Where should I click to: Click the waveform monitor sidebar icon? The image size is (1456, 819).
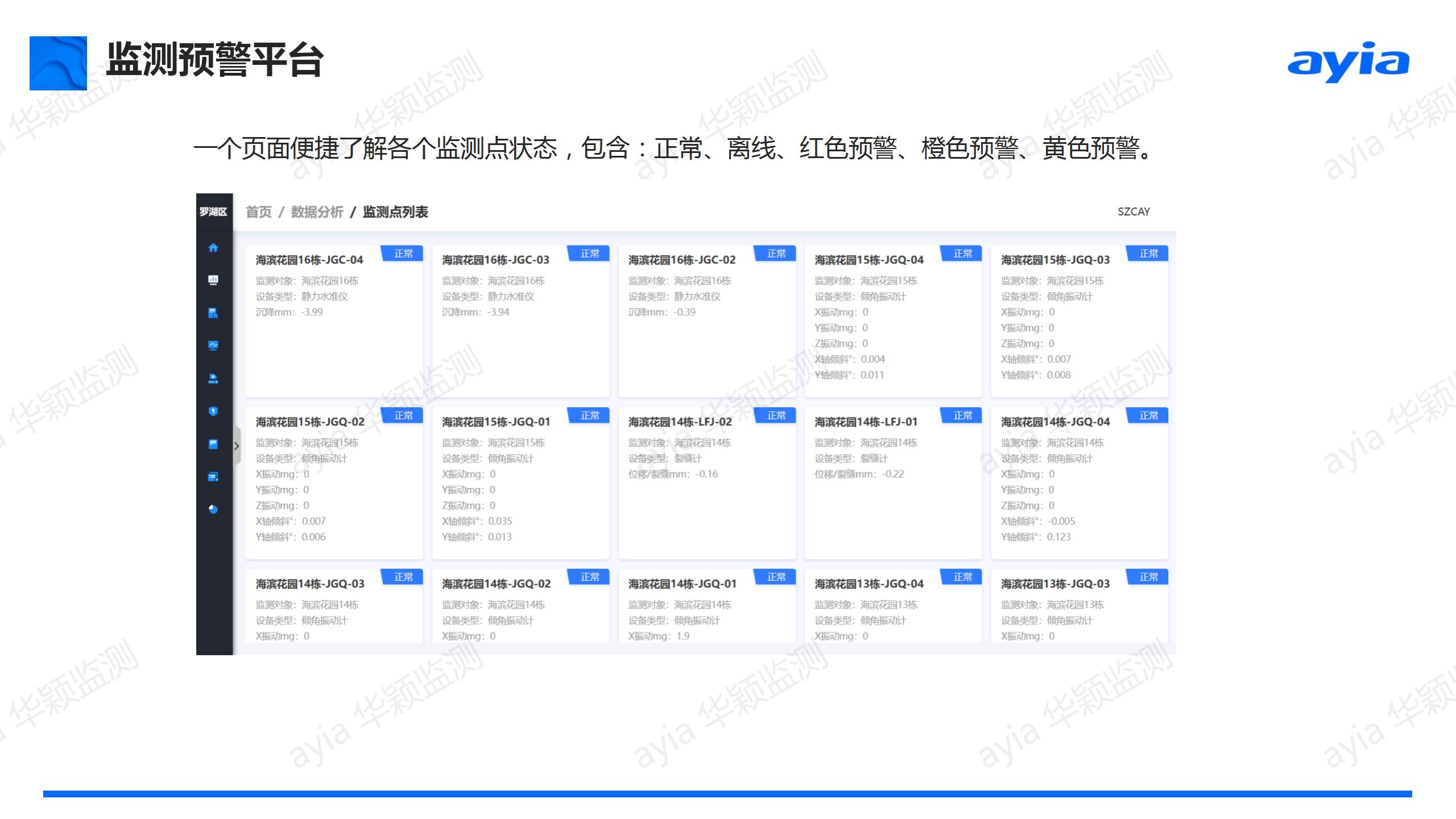(213, 345)
